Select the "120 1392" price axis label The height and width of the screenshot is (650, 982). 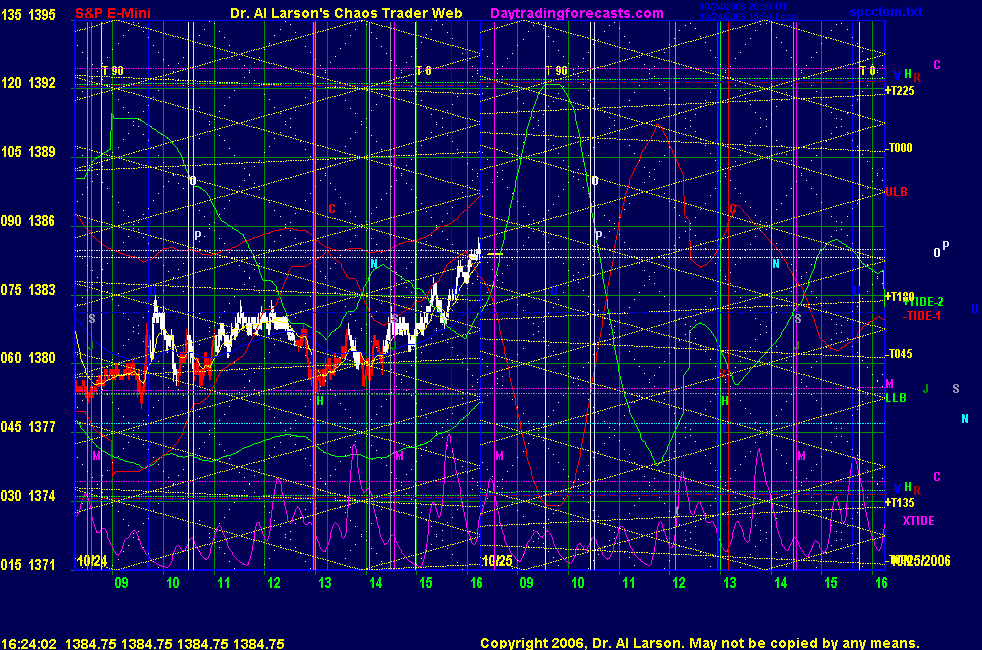coord(28,83)
